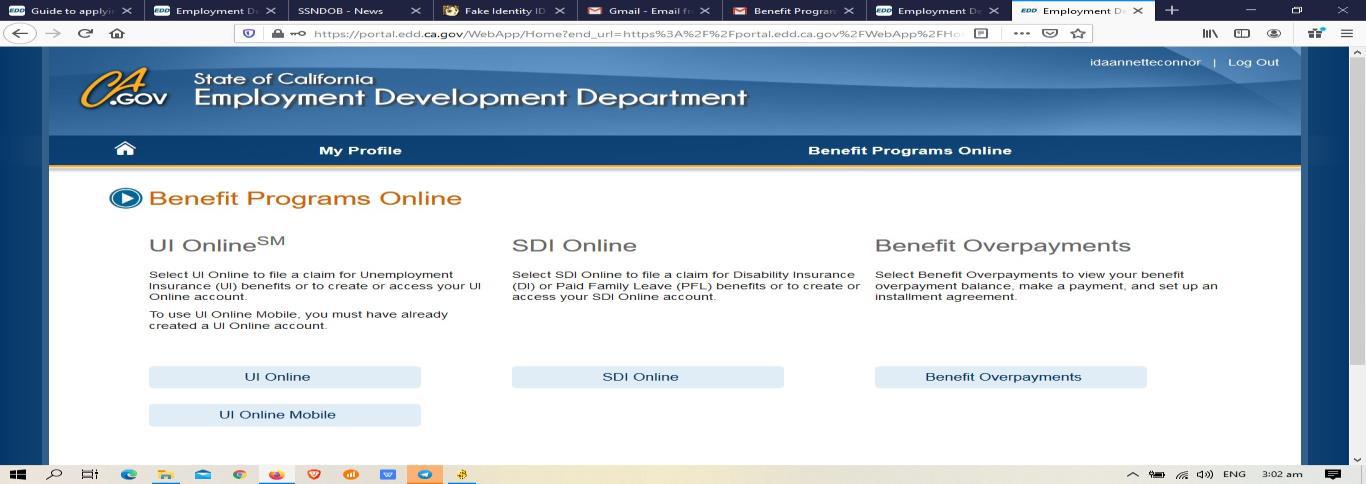Show sidebars icon in Firefox toolbar

coord(1242,33)
